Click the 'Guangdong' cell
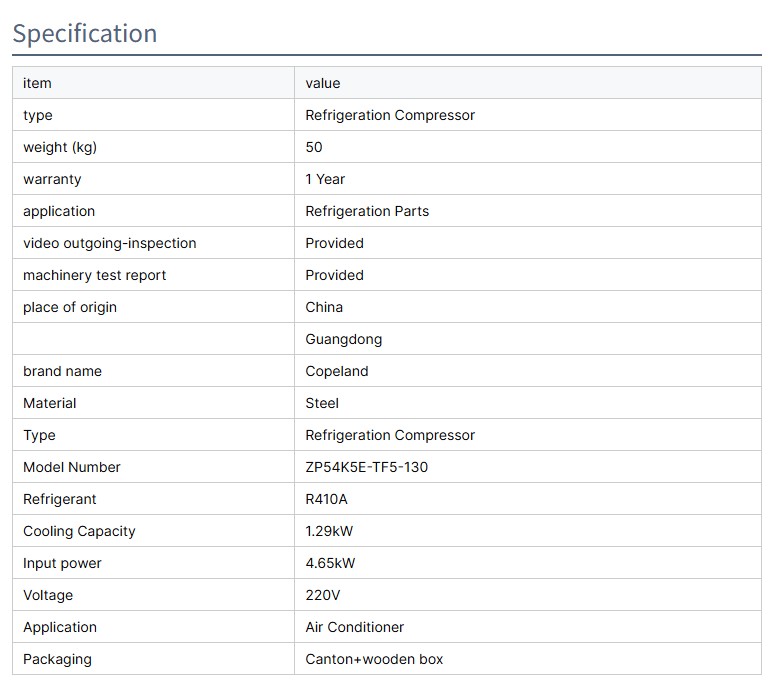 344,339
